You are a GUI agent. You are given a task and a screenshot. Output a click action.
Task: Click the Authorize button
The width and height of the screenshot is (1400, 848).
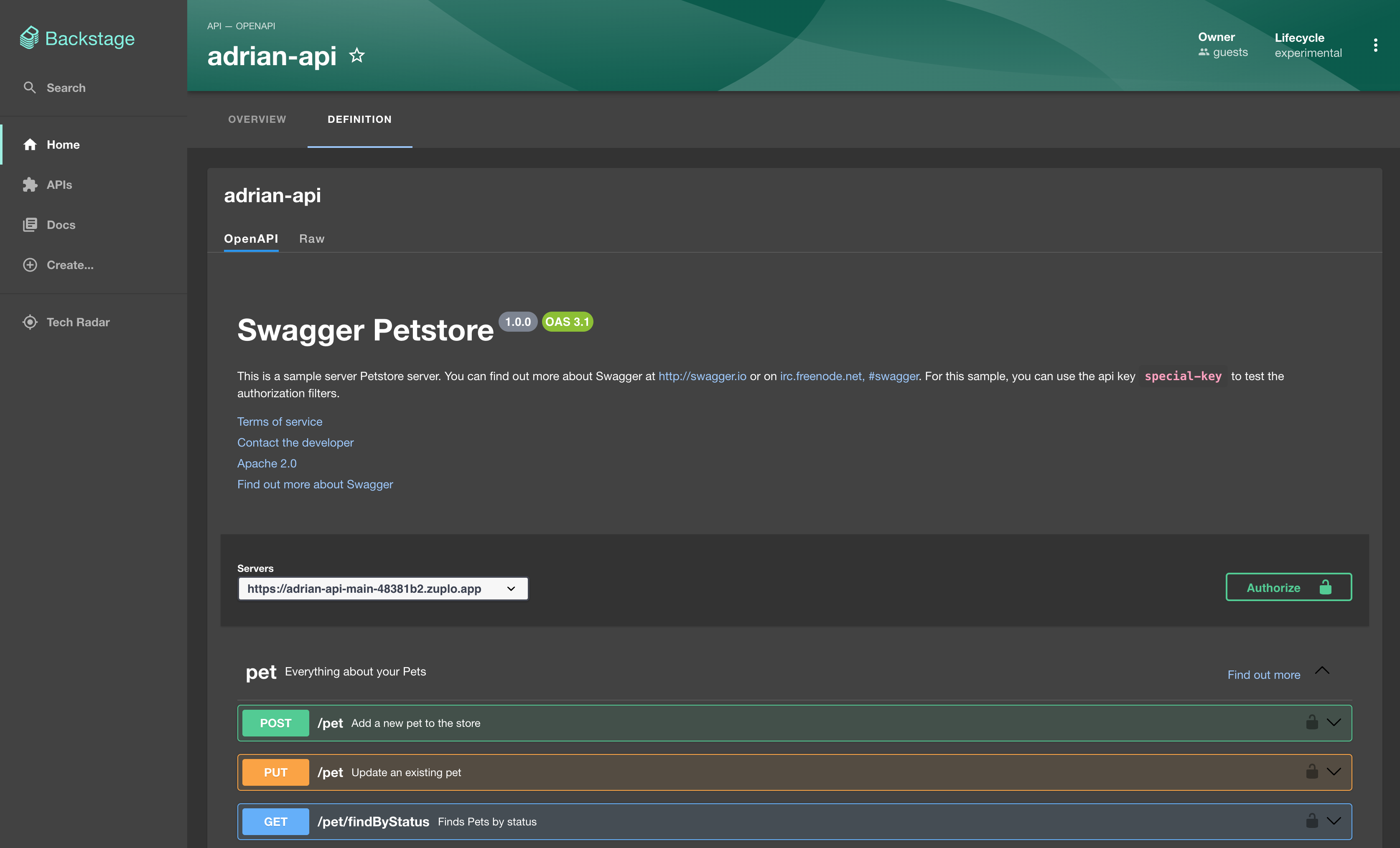pos(1289,587)
